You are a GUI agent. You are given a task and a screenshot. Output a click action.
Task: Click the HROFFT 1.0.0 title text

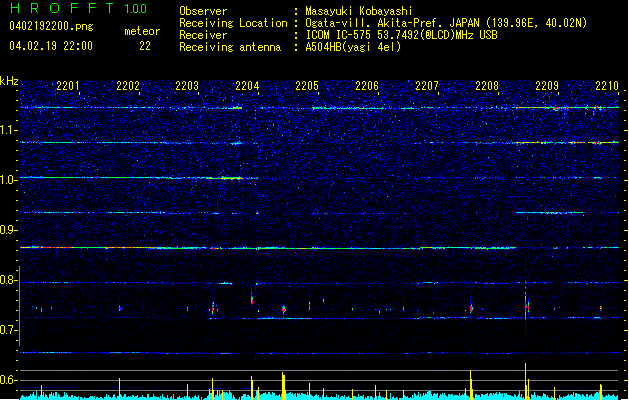[x=78, y=8]
